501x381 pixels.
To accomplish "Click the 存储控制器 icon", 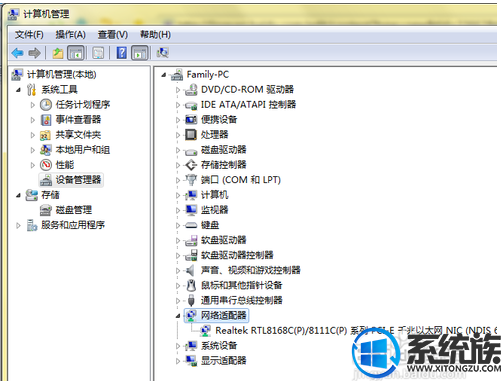I will [x=191, y=165].
